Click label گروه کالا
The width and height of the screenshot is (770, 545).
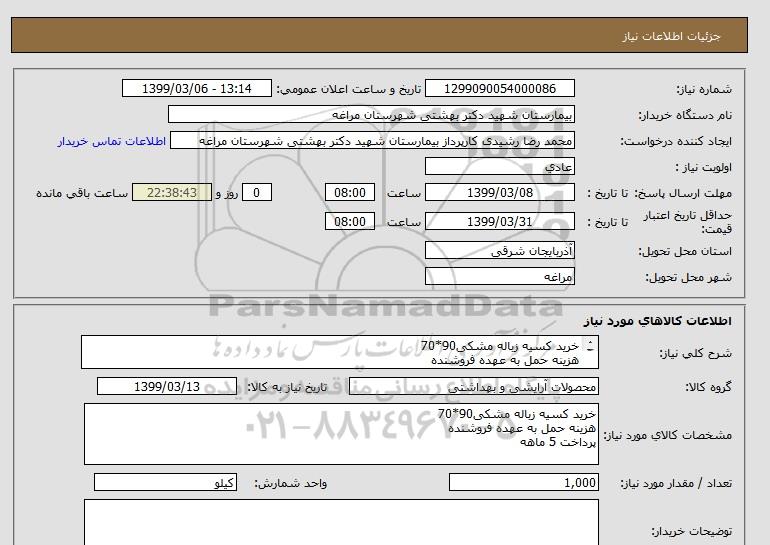pyautogui.click(x=708, y=387)
